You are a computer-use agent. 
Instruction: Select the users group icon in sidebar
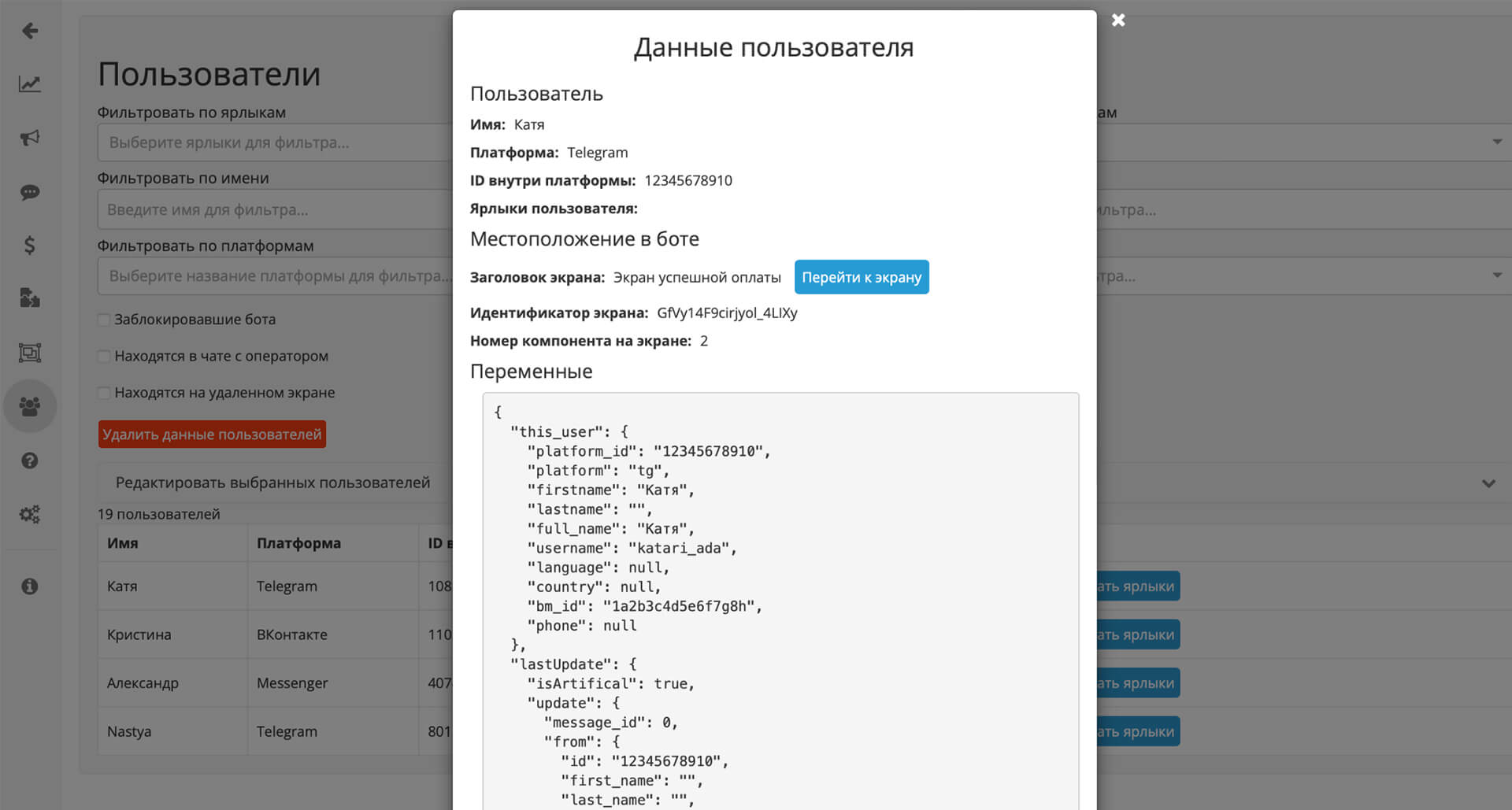coord(30,406)
